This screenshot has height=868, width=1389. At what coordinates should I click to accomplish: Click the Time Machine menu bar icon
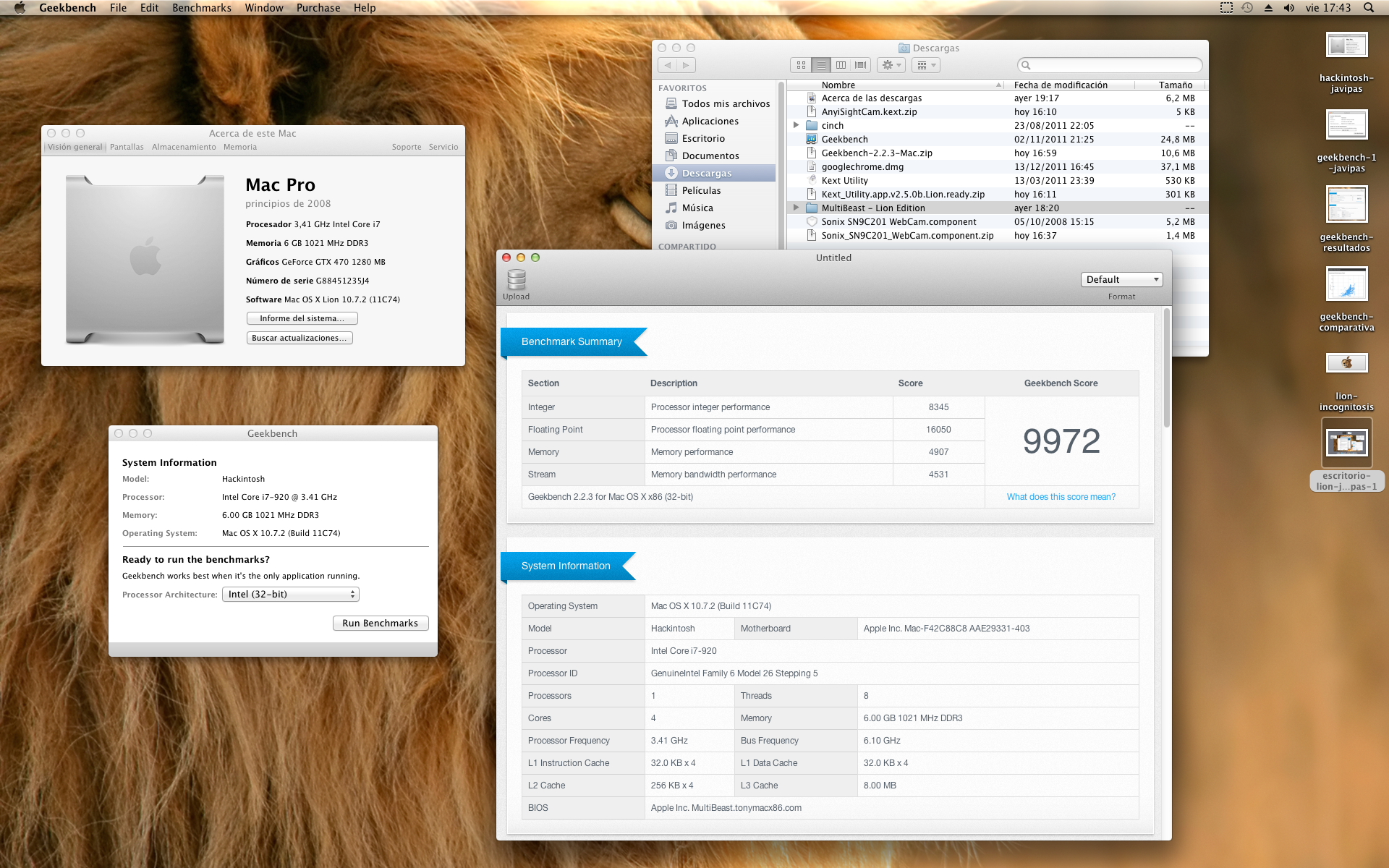pyautogui.click(x=1247, y=8)
